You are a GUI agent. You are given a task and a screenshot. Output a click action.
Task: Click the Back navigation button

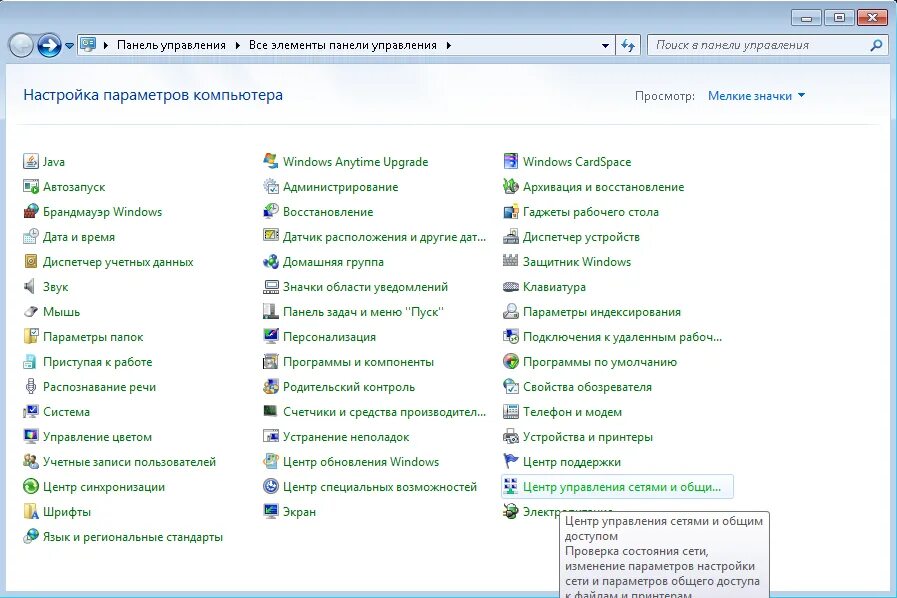[x=21, y=45]
